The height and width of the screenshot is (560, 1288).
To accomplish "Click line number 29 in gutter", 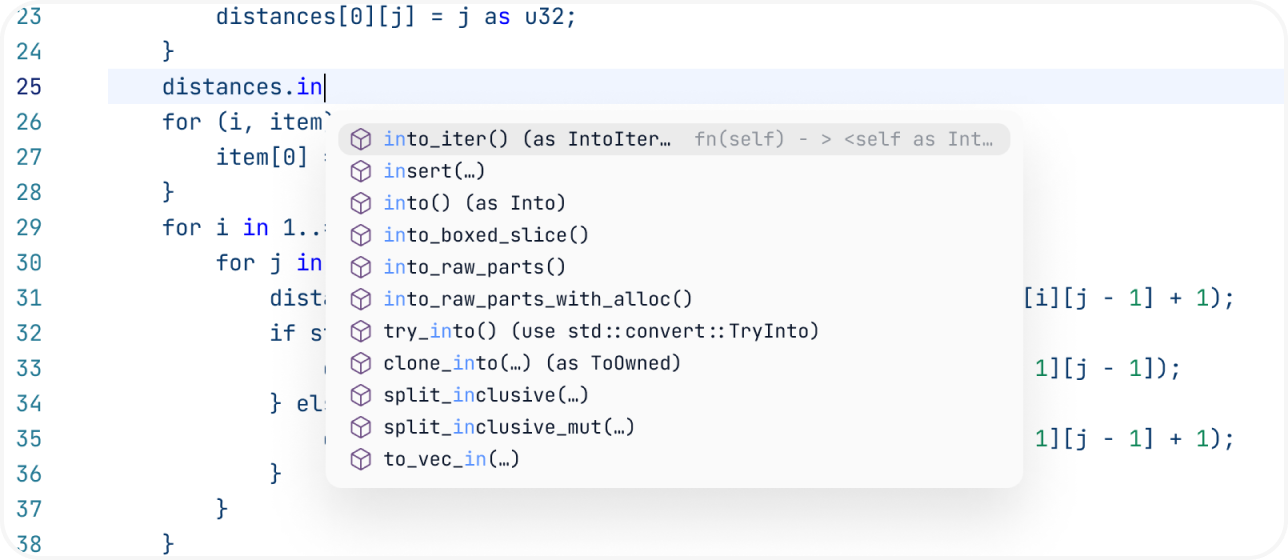I will point(29,227).
